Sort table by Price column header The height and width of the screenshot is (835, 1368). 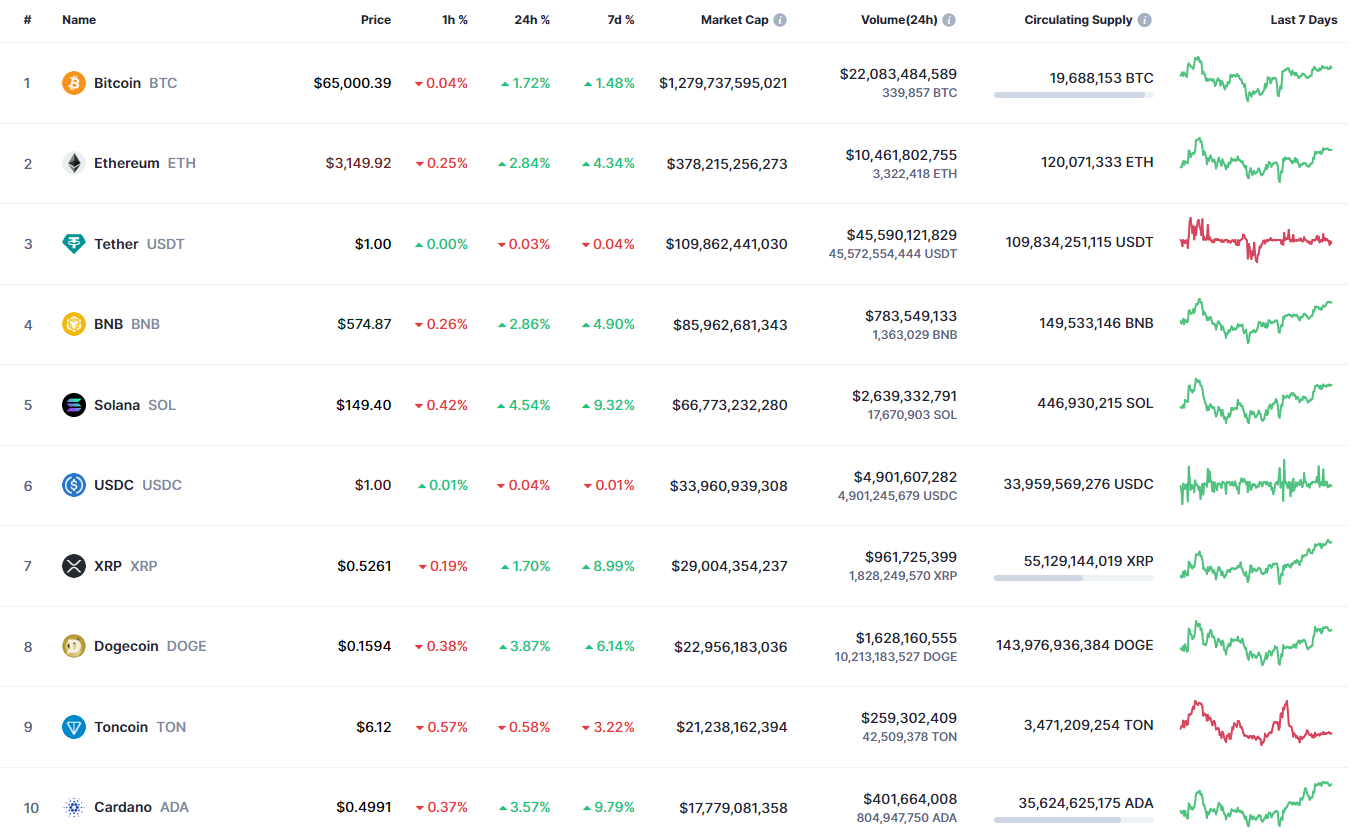tap(376, 20)
